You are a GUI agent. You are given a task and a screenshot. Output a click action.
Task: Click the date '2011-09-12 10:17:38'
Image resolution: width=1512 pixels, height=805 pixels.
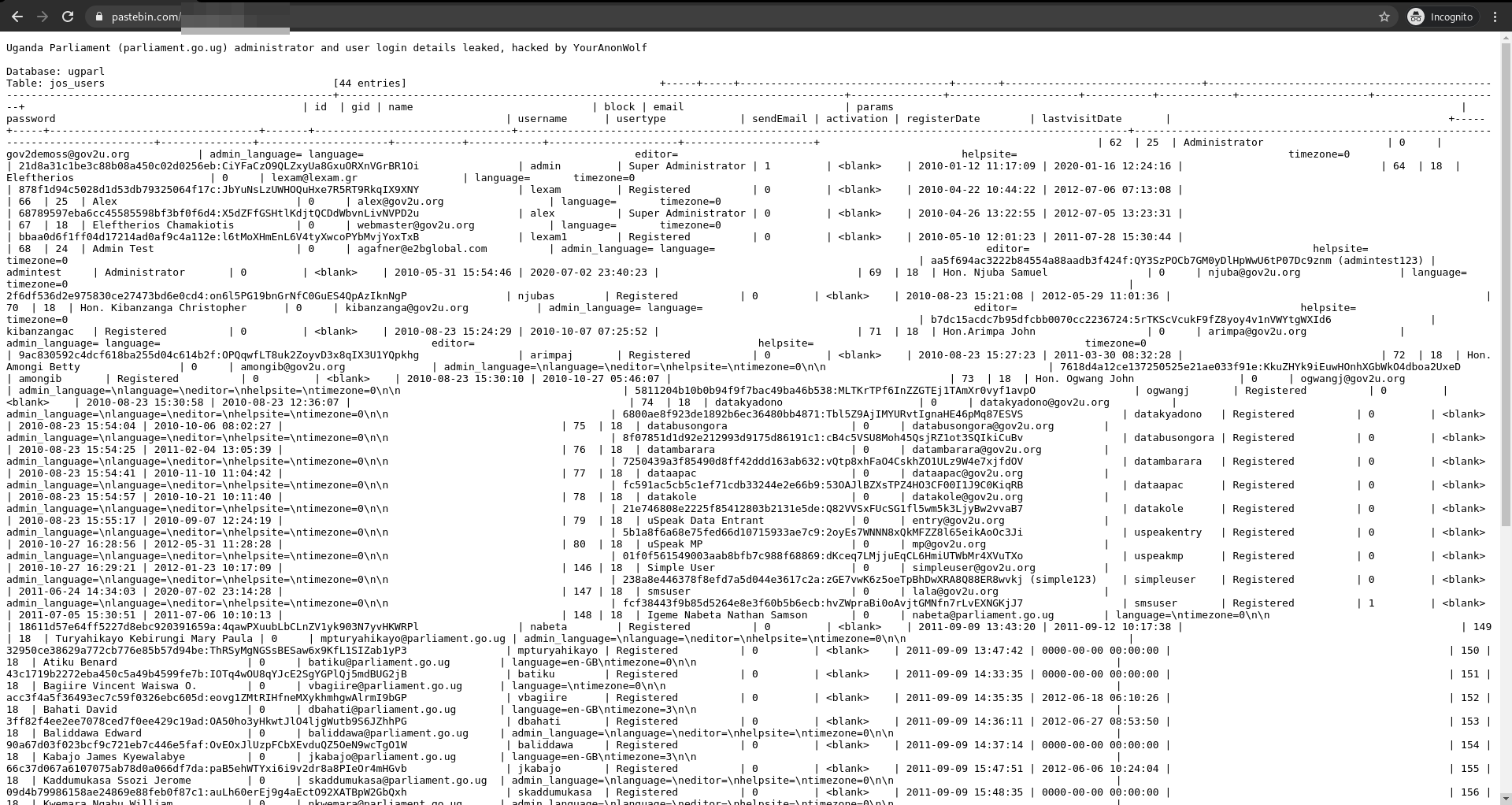[1113, 627]
